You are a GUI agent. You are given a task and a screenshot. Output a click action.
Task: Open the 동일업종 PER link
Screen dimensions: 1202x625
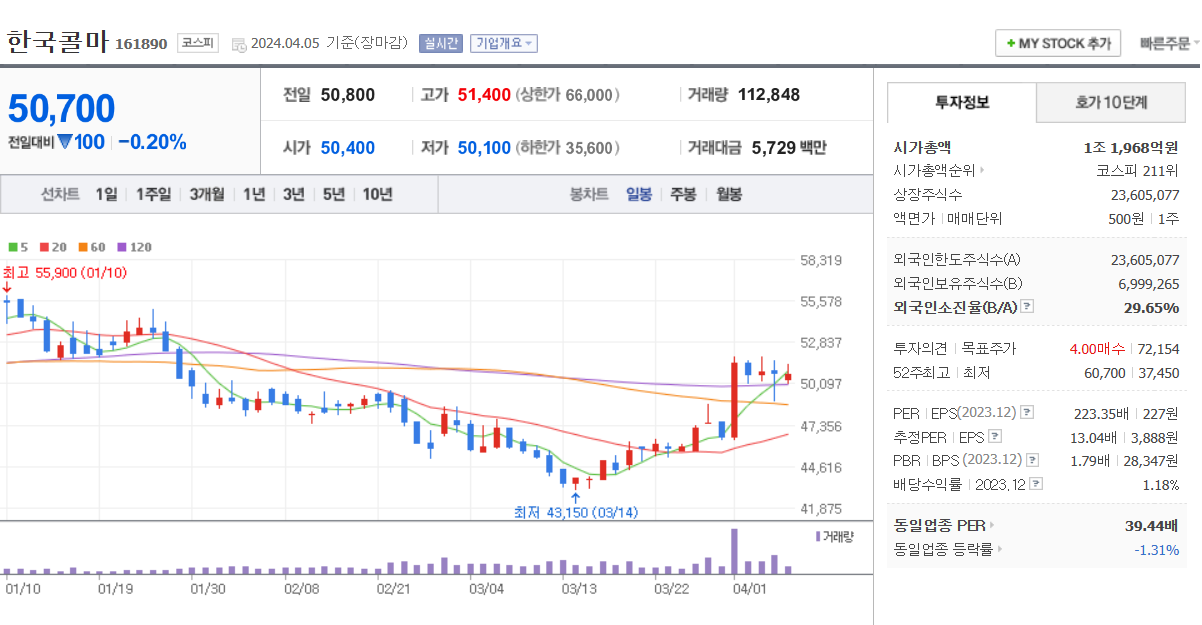pyautogui.click(x=940, y=526)
